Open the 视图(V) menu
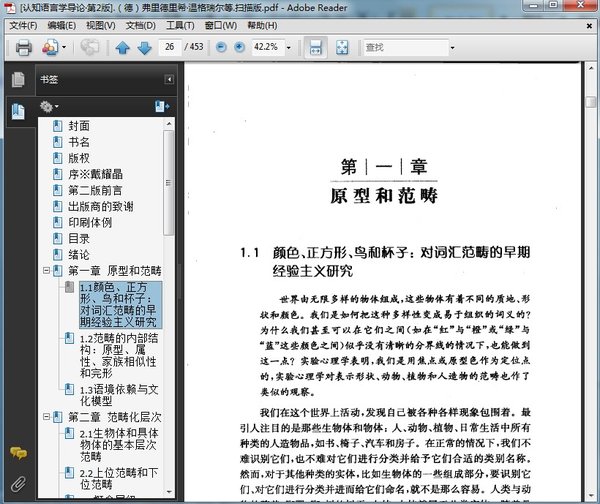 (101, 26)
